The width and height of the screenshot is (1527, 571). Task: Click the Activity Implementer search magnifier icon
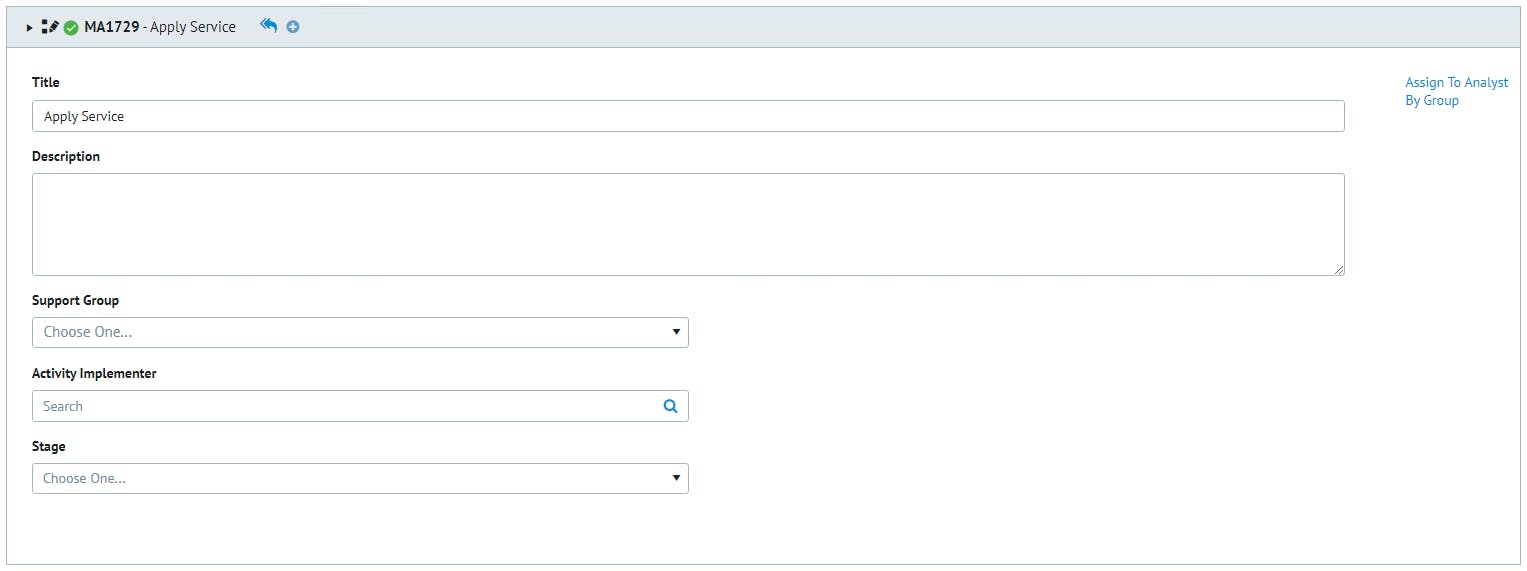(x=670, y=406)
